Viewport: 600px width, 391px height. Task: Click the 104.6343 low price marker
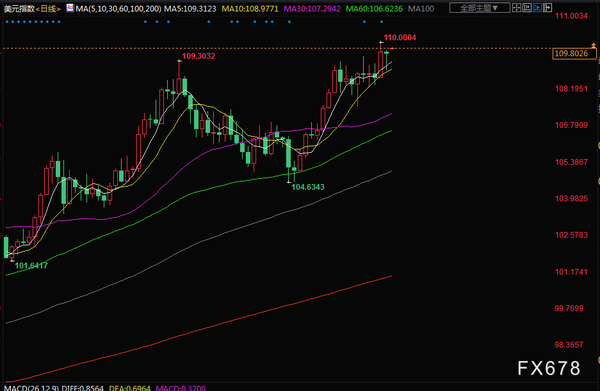click(x=308, y=187)
